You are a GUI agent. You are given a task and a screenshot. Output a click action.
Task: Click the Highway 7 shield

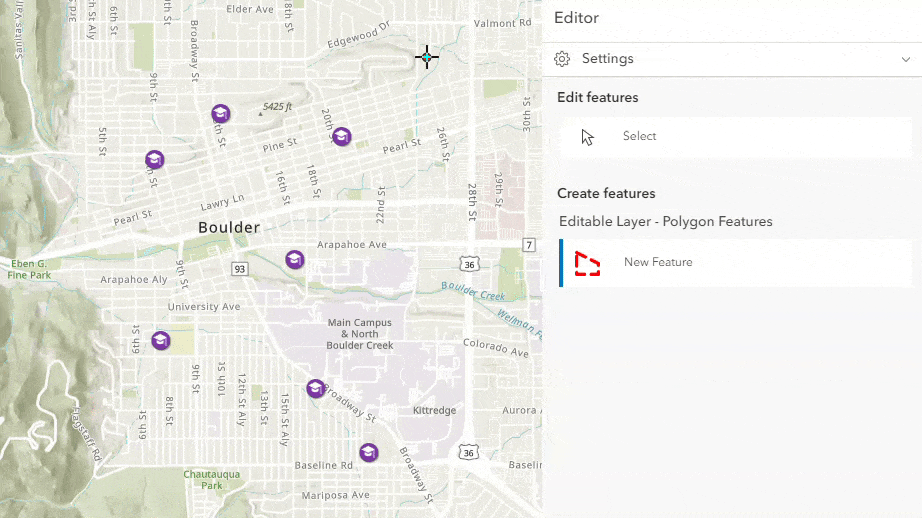click(x=529, y=245)
